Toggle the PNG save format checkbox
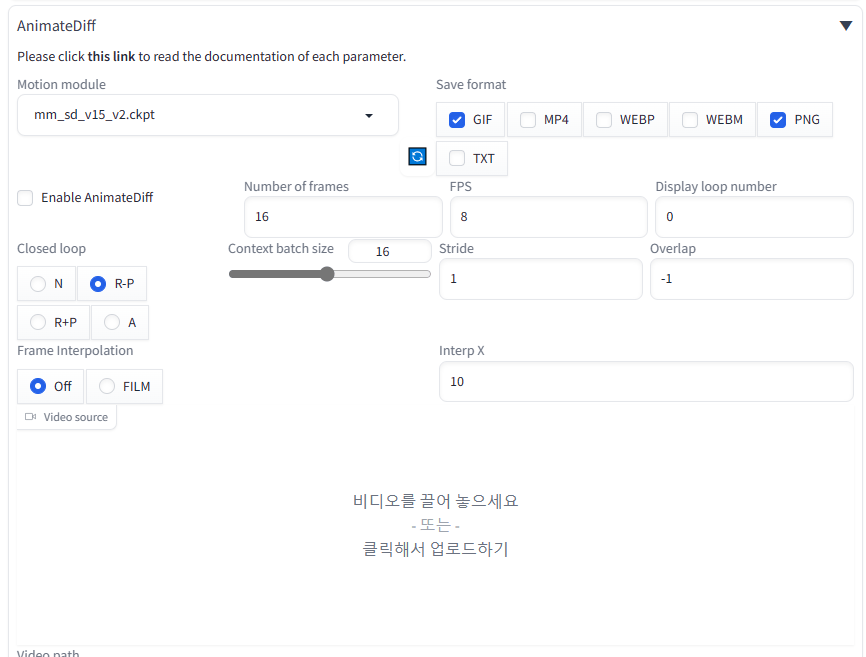 point(778,120)
